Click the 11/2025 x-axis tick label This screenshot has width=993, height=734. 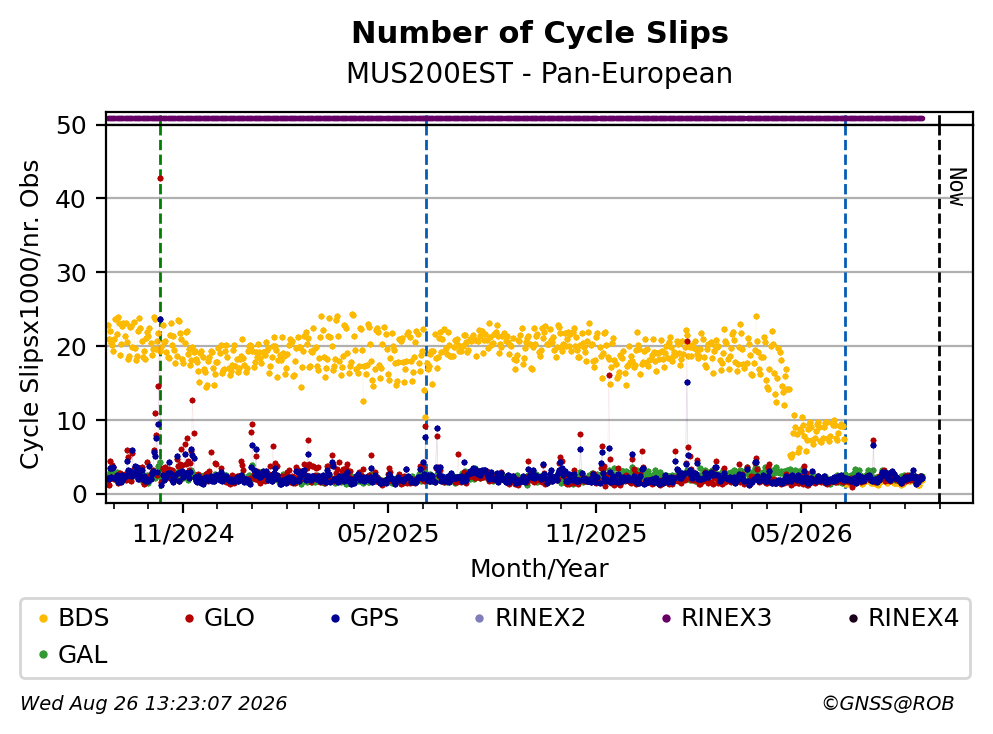coord(596,534)
